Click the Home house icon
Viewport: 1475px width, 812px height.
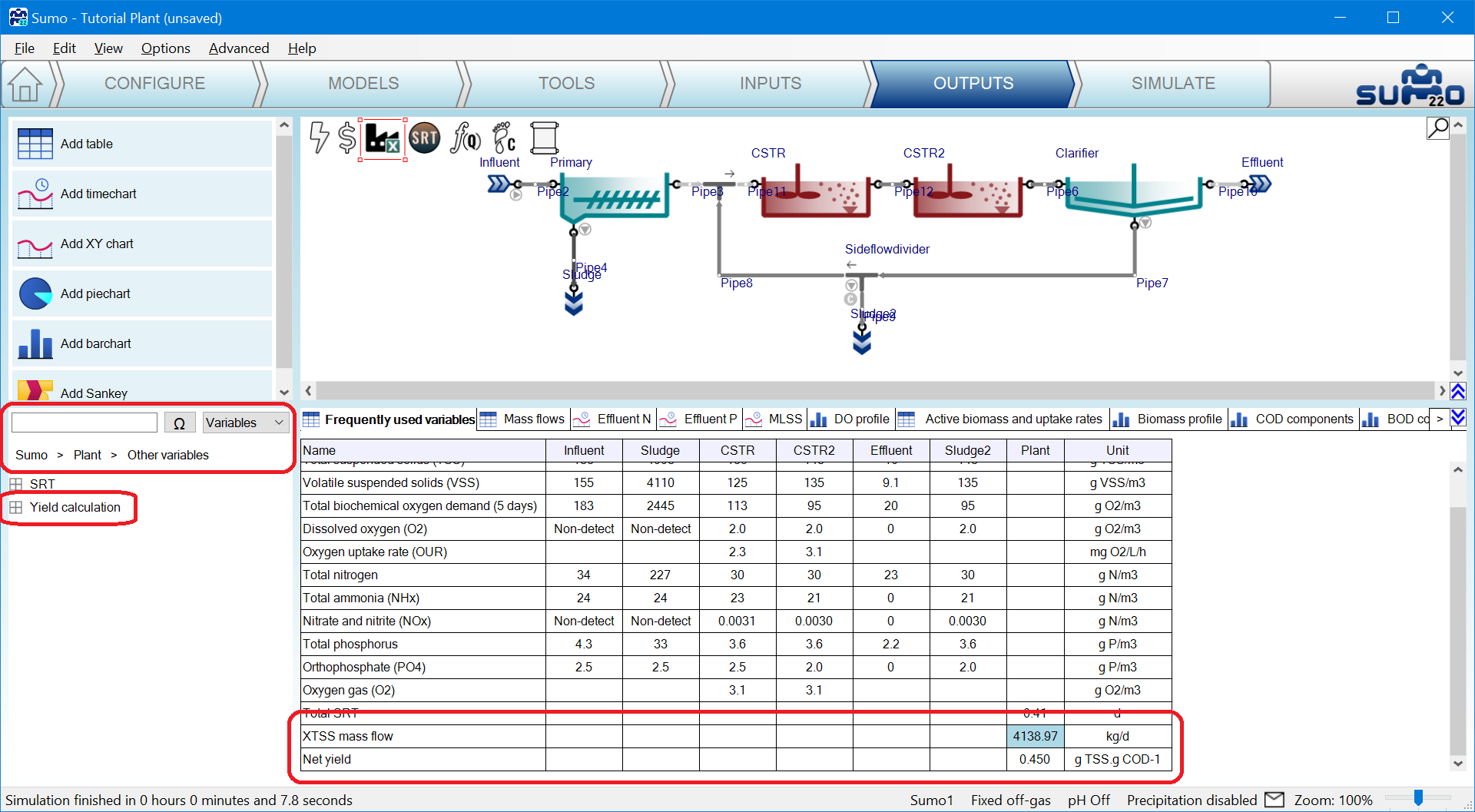(x=25, y=84)
